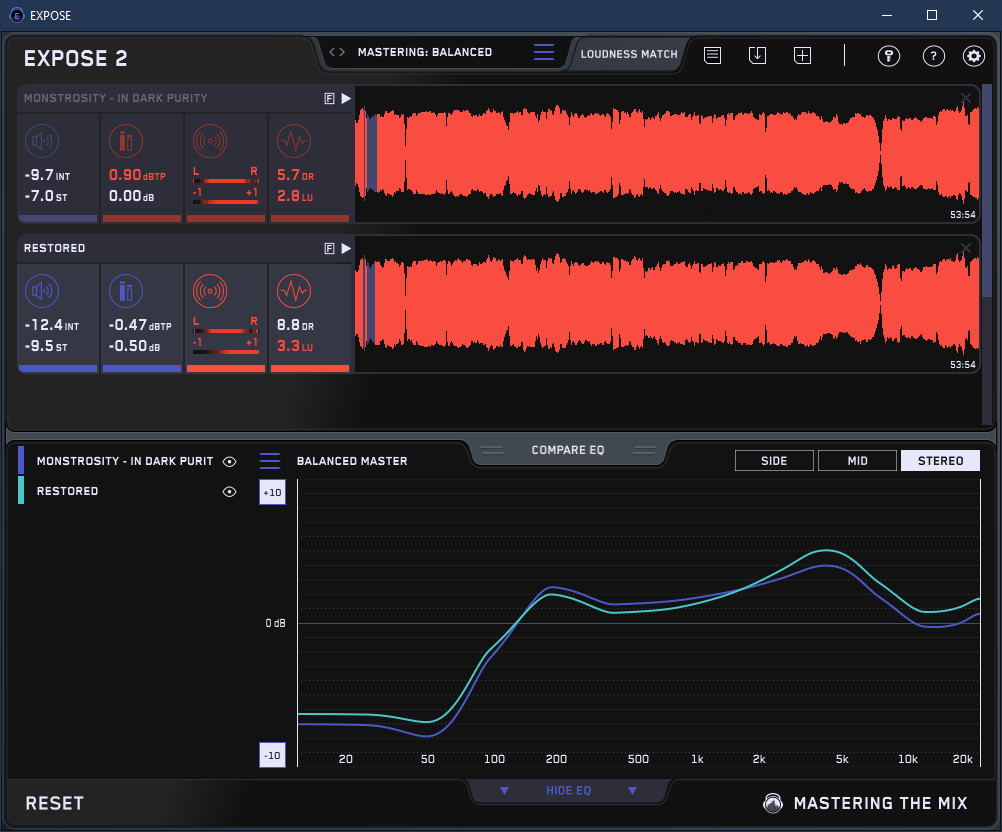Viewport: 1002px width, 832px height.
Task: Click the license key icon
Action: pos(889,56)
